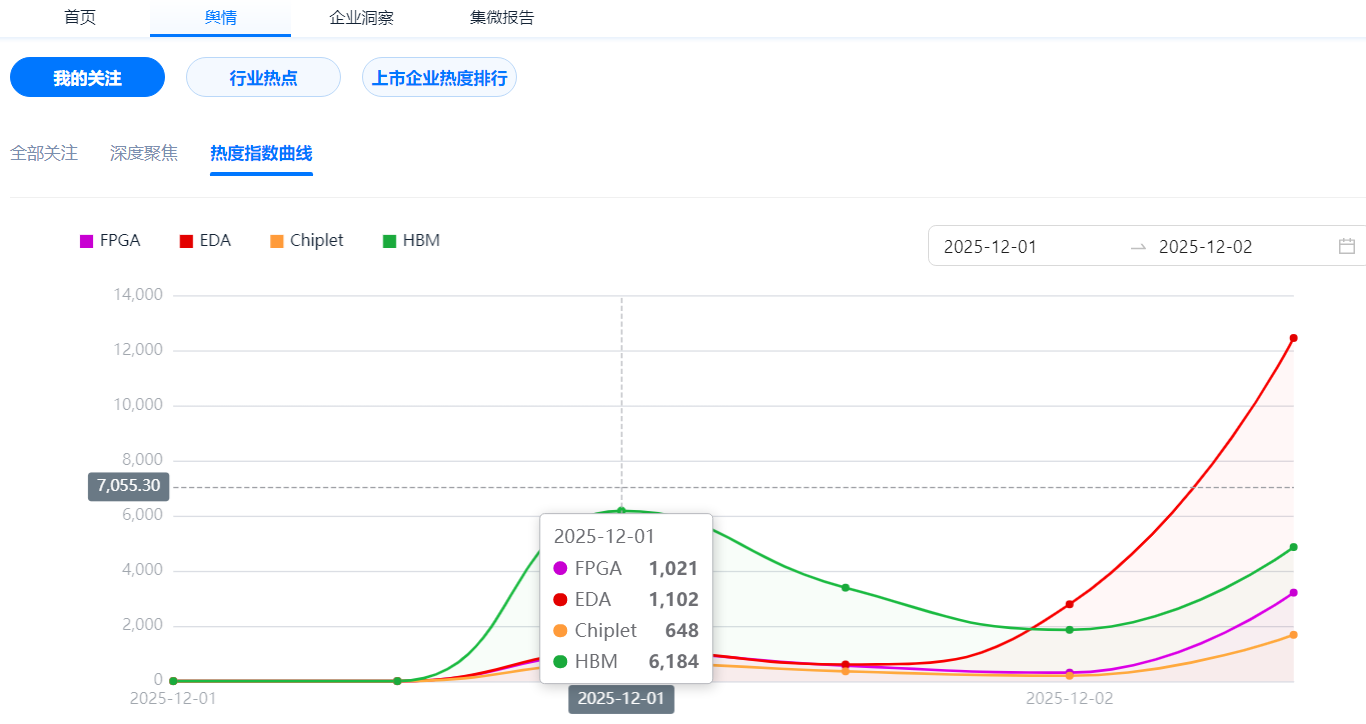Open 上市企业热度排行 ranking
Image resolution: width=1366 pixels, height=724 pixels.
tap(439, 78)
